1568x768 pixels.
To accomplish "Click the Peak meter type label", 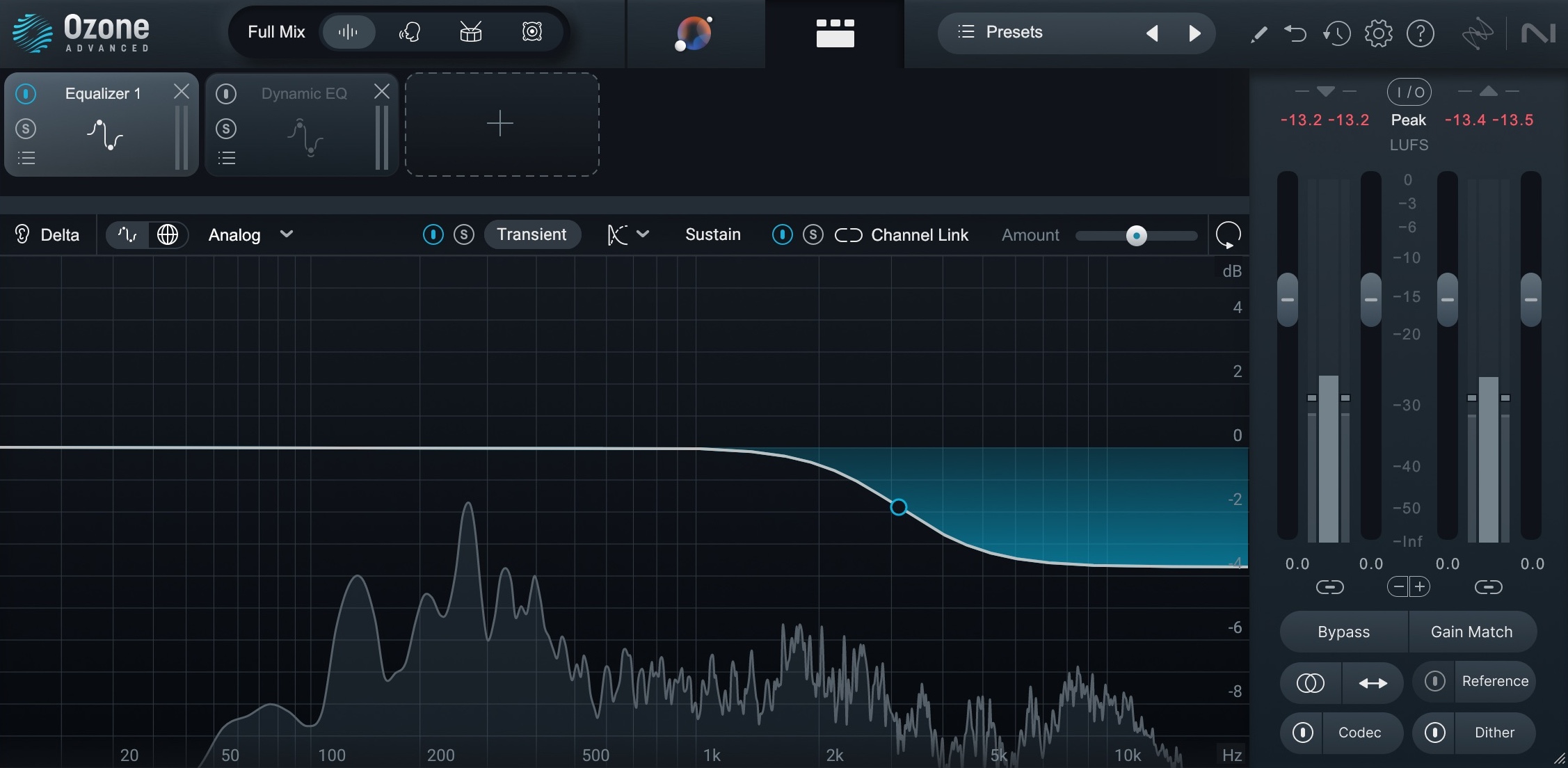I will point(1409,120).
